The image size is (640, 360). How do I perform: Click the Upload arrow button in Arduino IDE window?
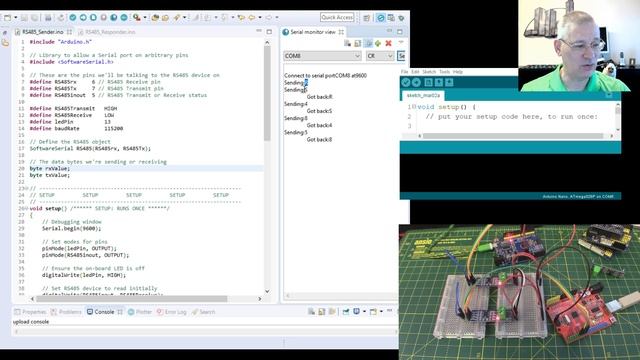(x=416, y=82)
